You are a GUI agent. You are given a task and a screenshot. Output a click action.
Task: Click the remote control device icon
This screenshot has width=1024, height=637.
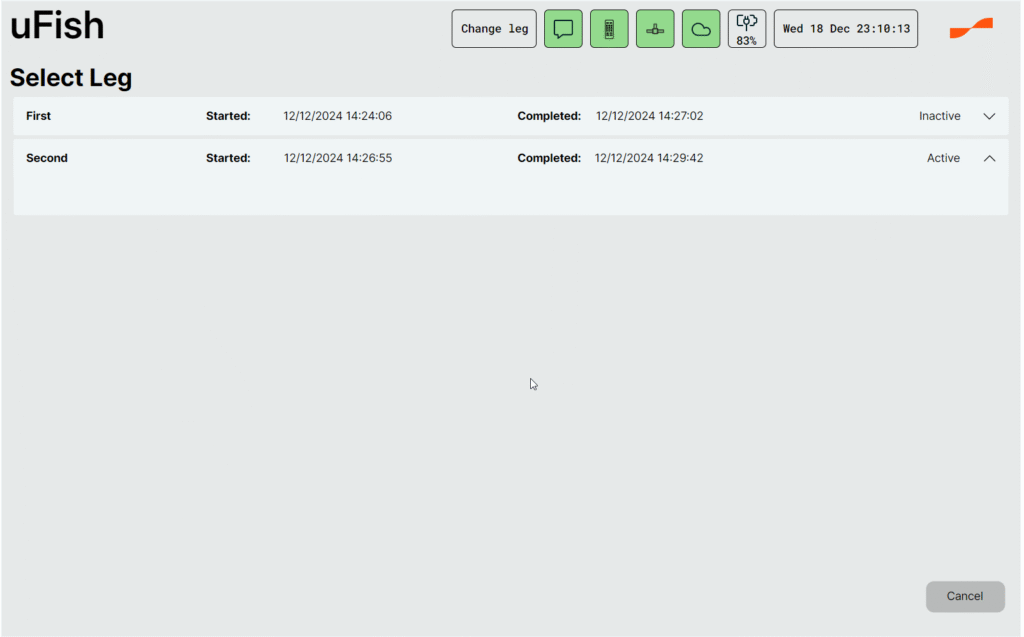tap(609, 29)
